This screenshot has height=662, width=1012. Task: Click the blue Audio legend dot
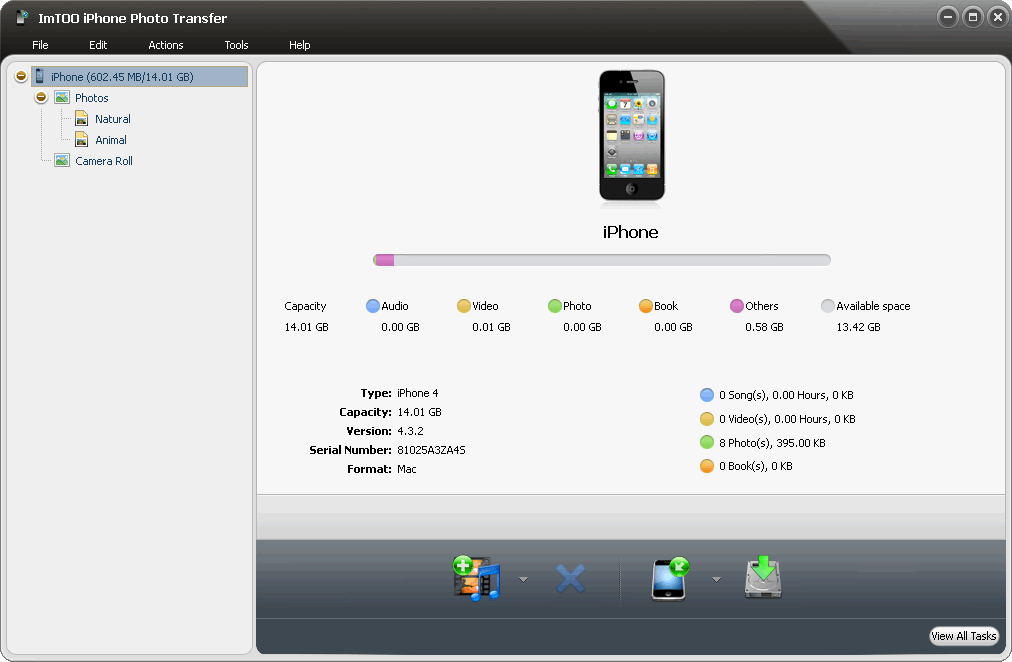[x=372, y=306]
